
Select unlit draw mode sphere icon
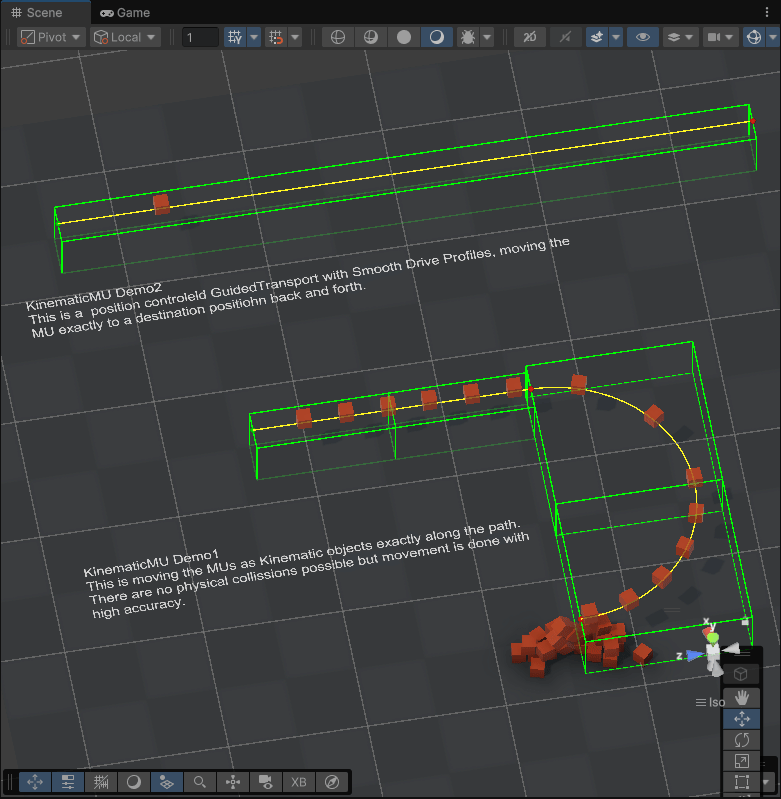(x=404, y=37)
